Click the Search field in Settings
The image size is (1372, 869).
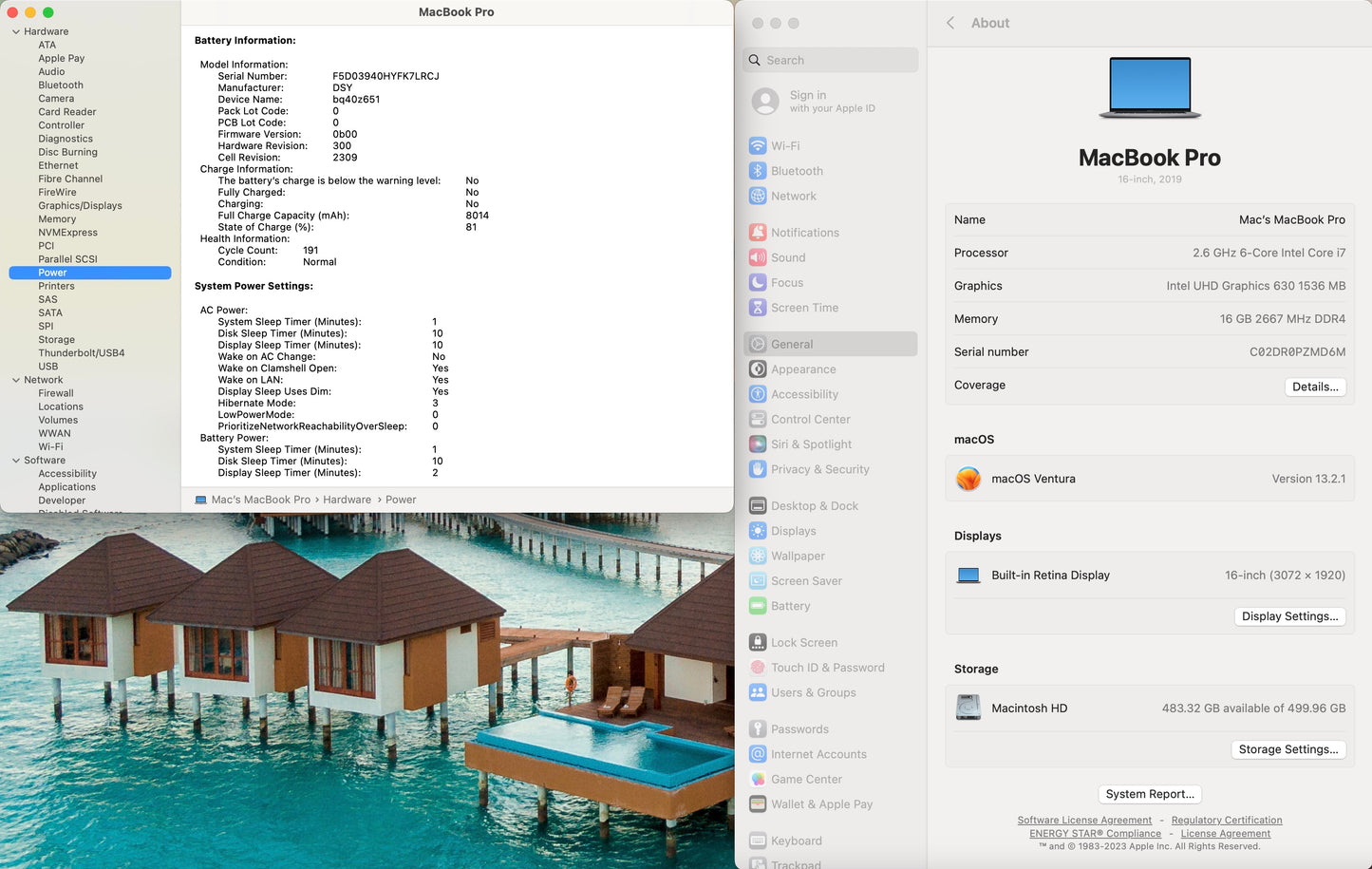[831, 60]
